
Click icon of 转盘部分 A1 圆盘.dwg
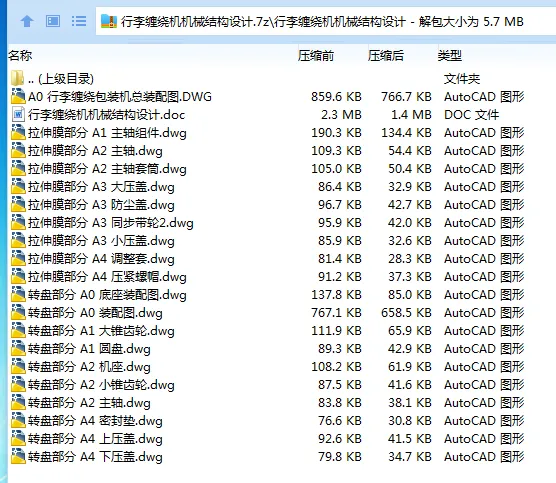pos(18,349)
